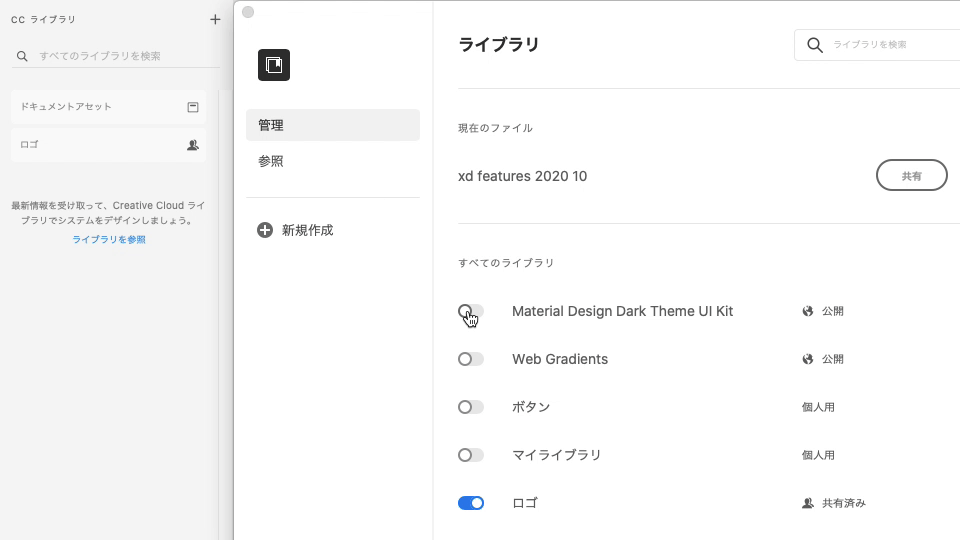Click the ライブラリ page heading
Viewport: 960px width, 540px height.
(499, 45)
